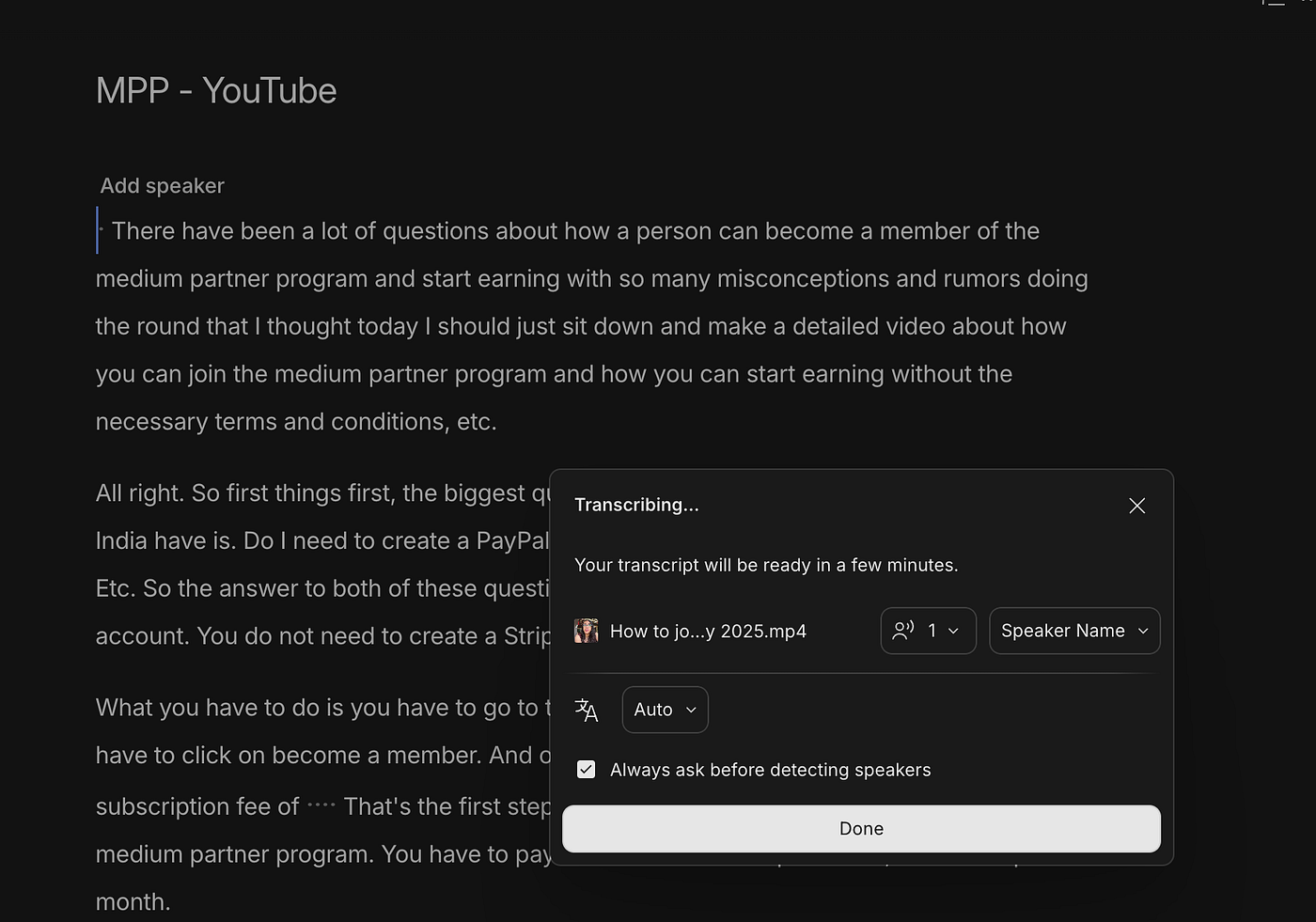Viewport: 1316px width, 922px height.
Task: Click Add speaker label
Action: tap(163, 186)
